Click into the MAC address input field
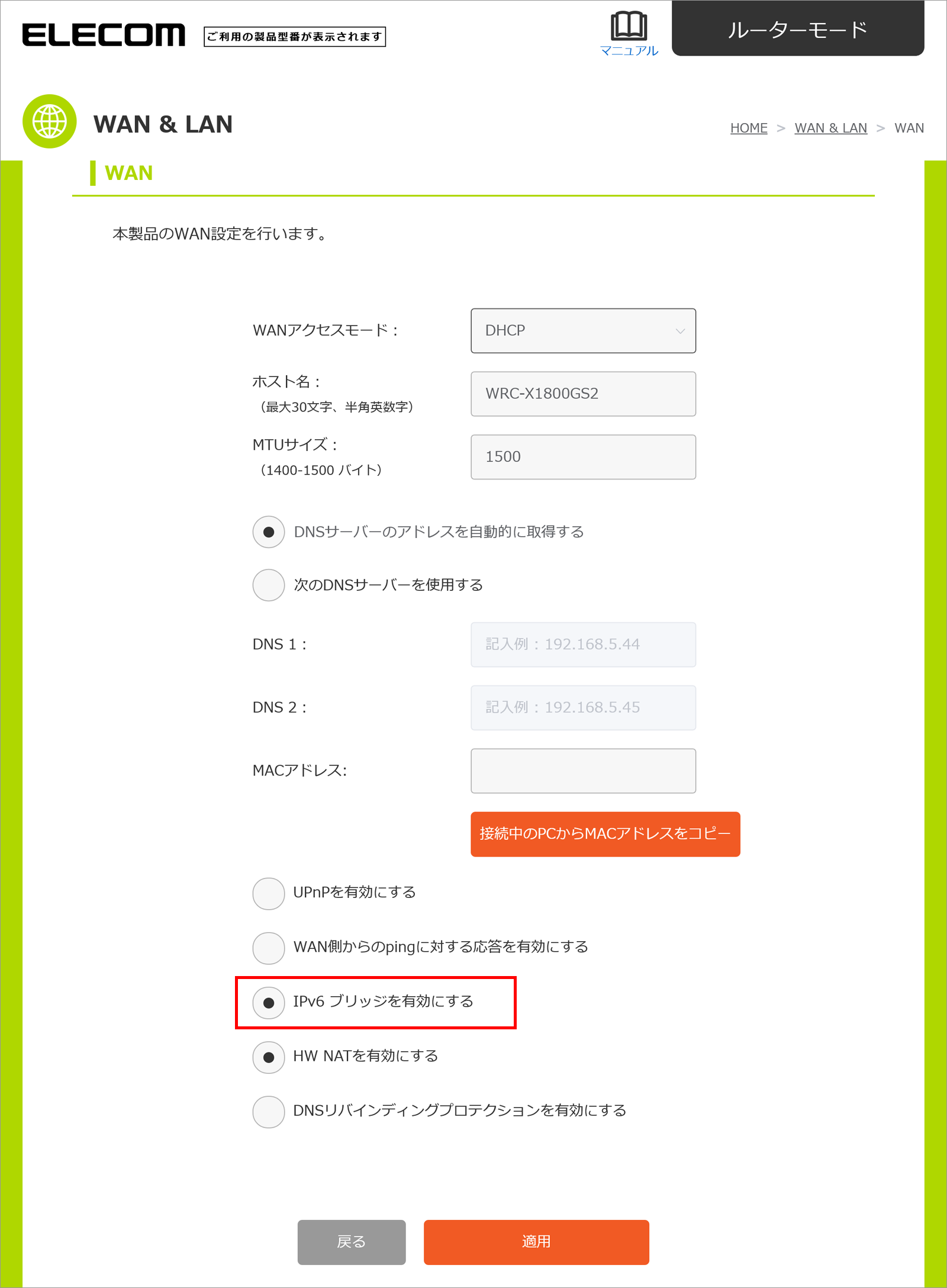The width and height of the screenshot is (947, 1288). tap(583, 771)
